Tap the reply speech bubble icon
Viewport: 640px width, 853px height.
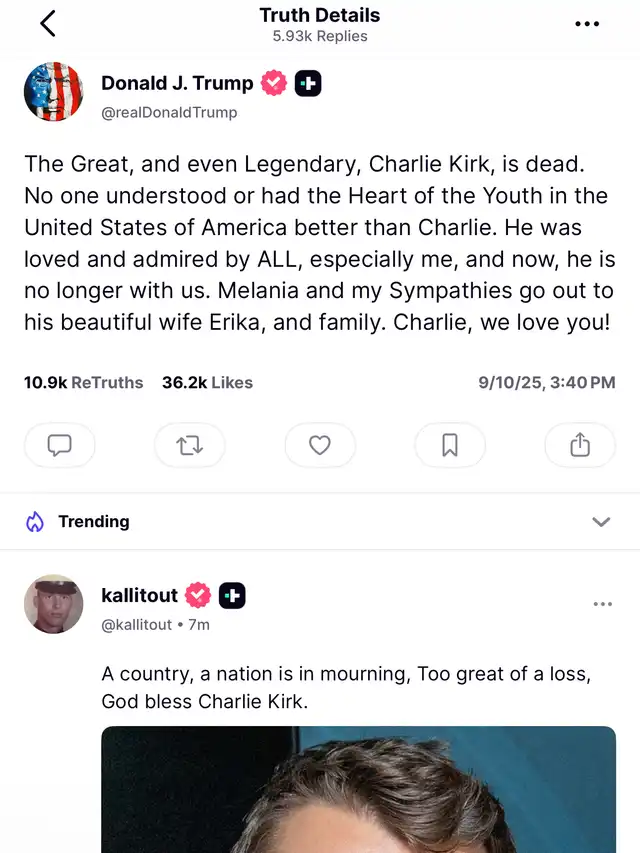[60, 446]
